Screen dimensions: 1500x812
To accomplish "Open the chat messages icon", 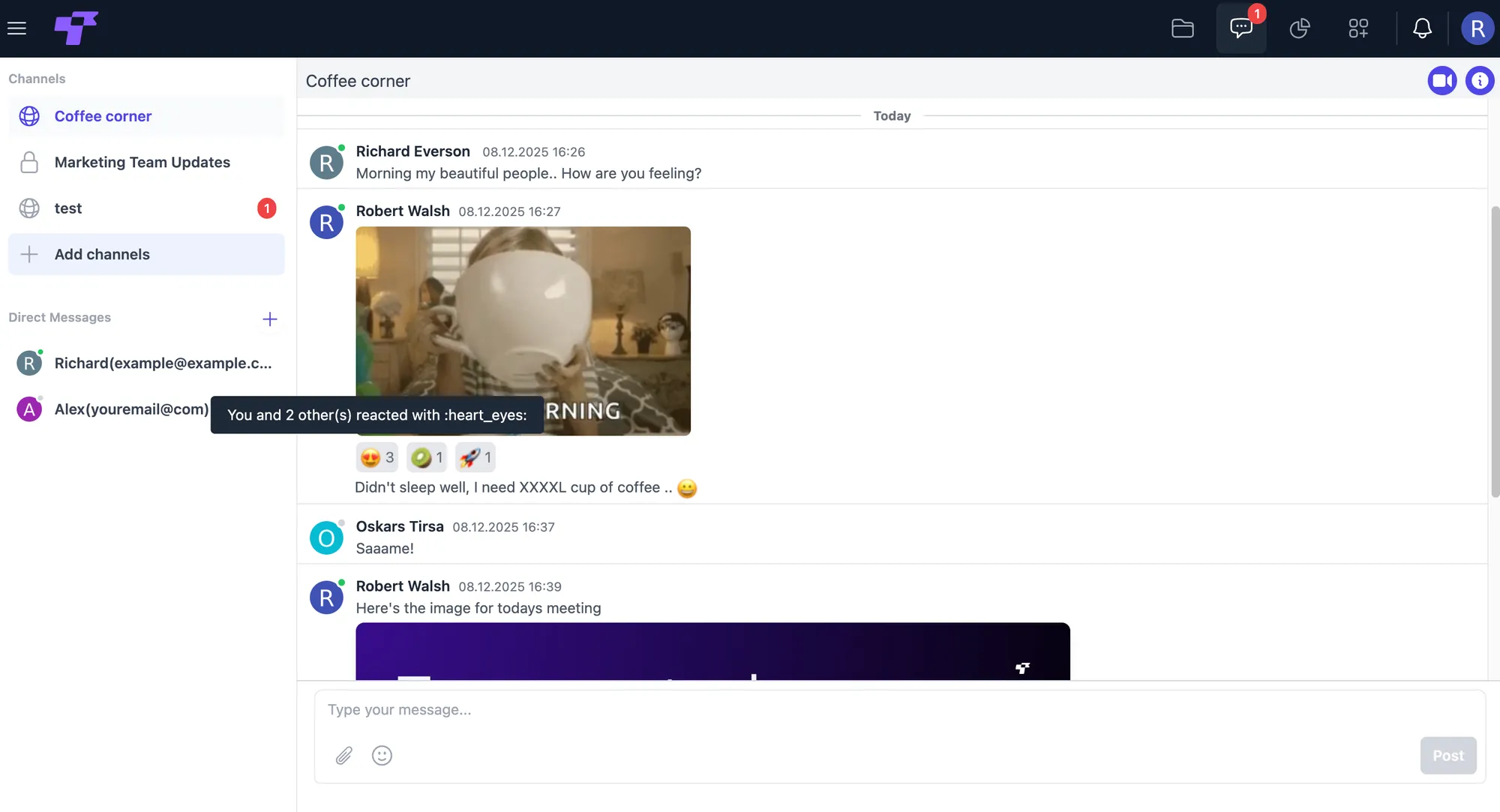I will (1241, 28).
